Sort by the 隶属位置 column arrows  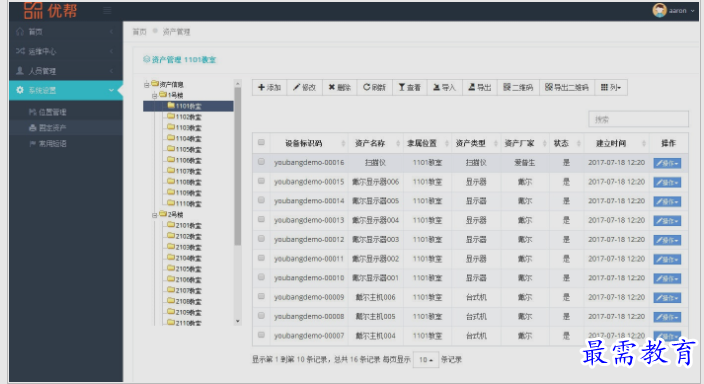coord(447,143)
